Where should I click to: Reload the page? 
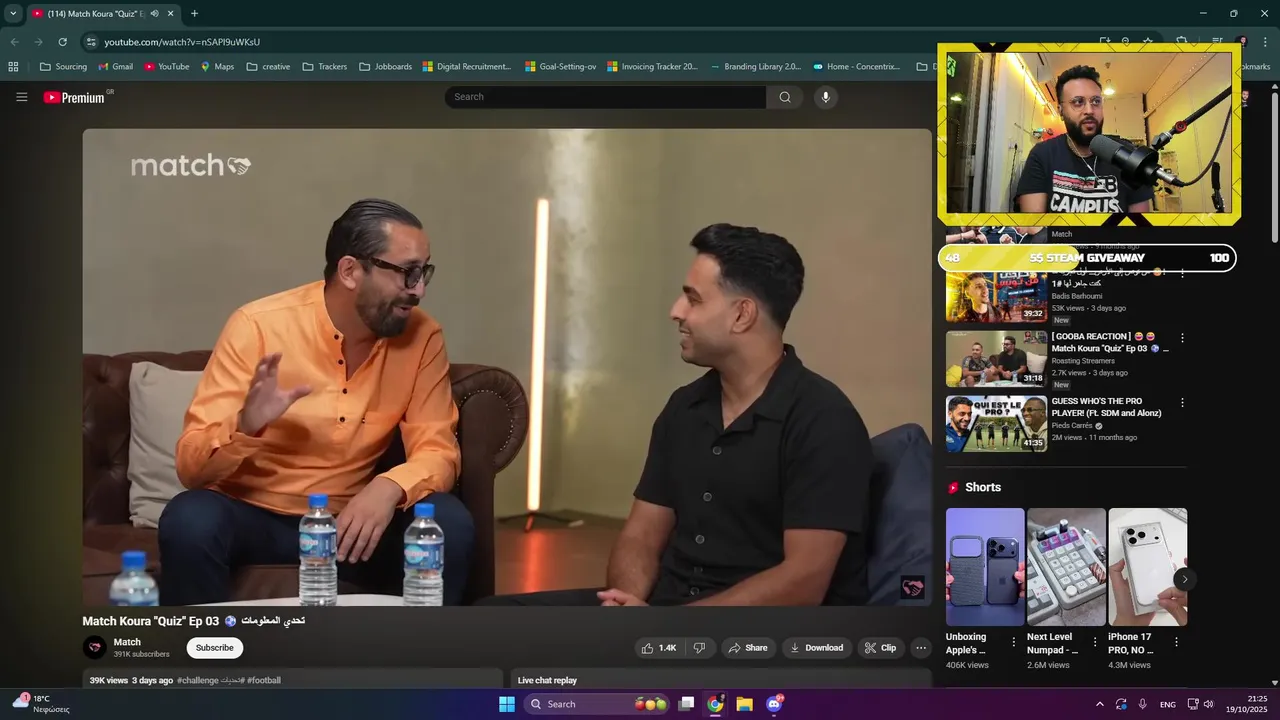coord(62,42)
